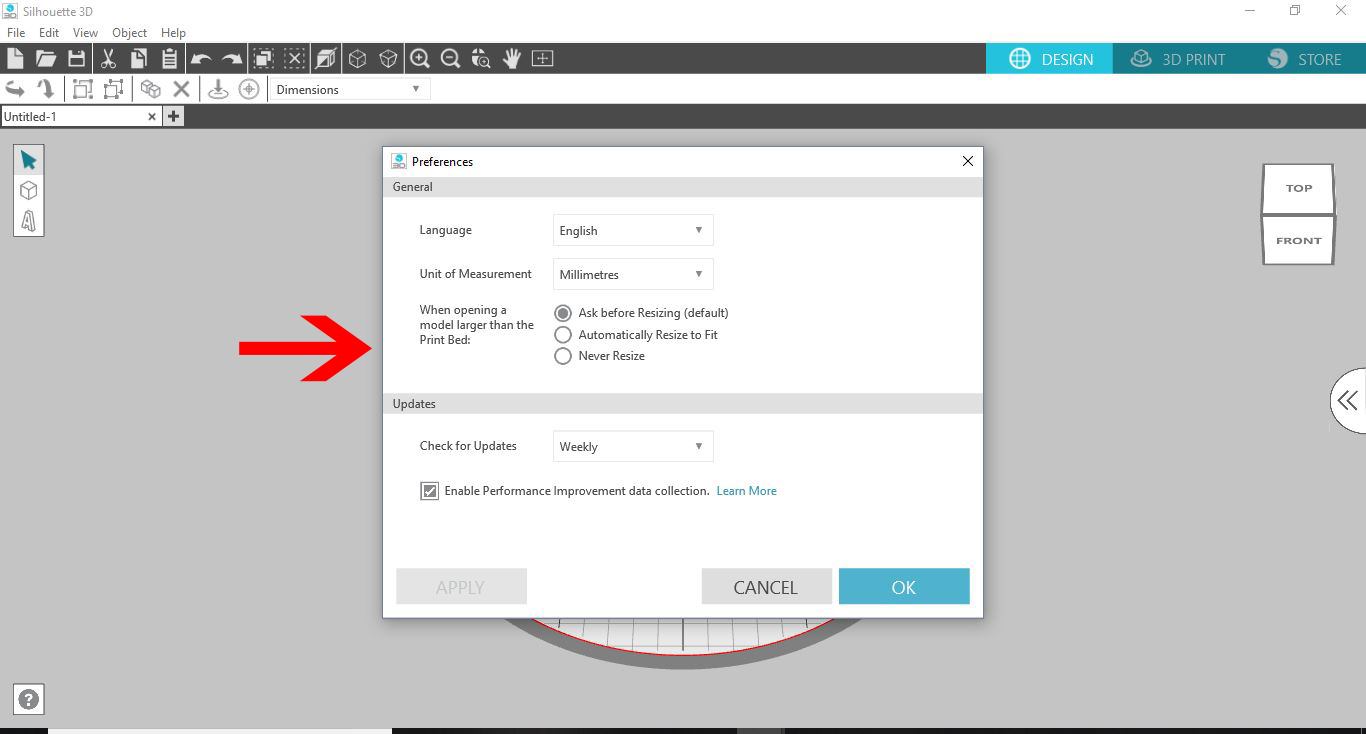1366x734 pixels.
Task: Open the View menu
Action: [85, 33]
